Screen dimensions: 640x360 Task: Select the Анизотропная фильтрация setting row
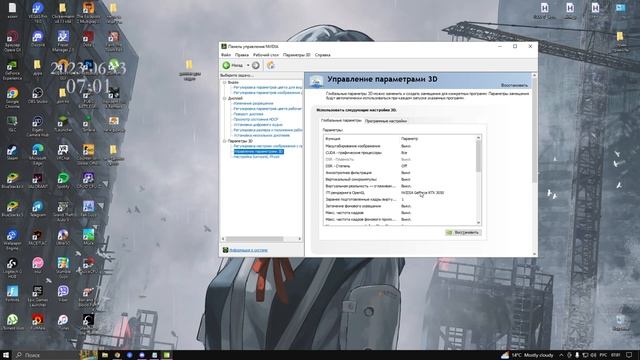coord(400,173)
